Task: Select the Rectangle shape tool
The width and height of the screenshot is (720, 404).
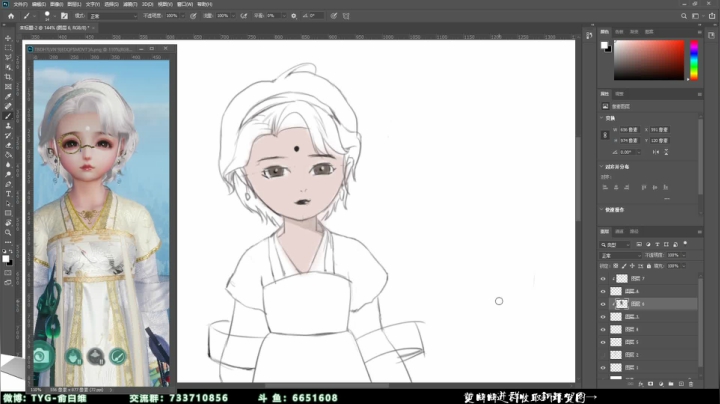Action: [8, 213]
